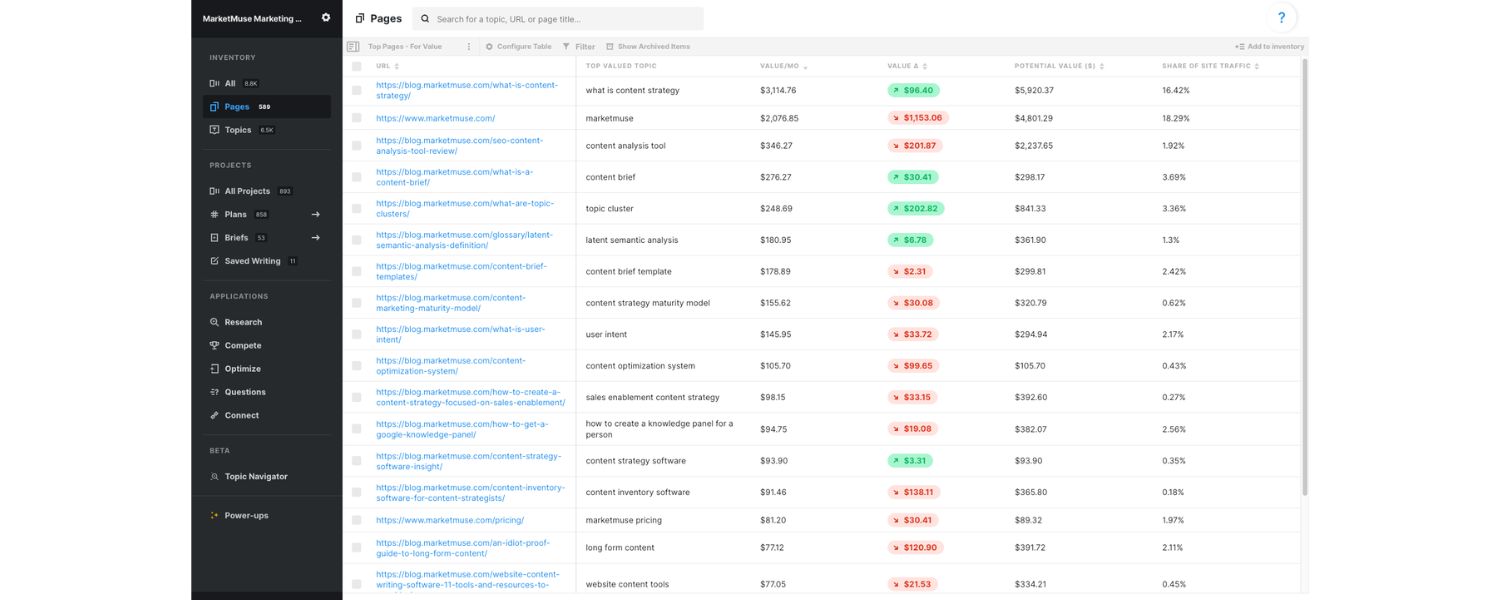Screen dimensions: 1500x600
Task: Expand the Plans section arrow
Action: coord(316,214)
